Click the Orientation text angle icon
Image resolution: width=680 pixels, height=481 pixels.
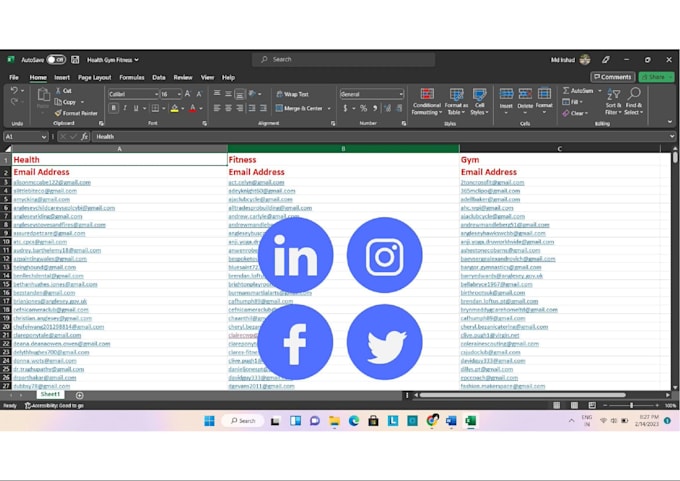tap(252, 94)
